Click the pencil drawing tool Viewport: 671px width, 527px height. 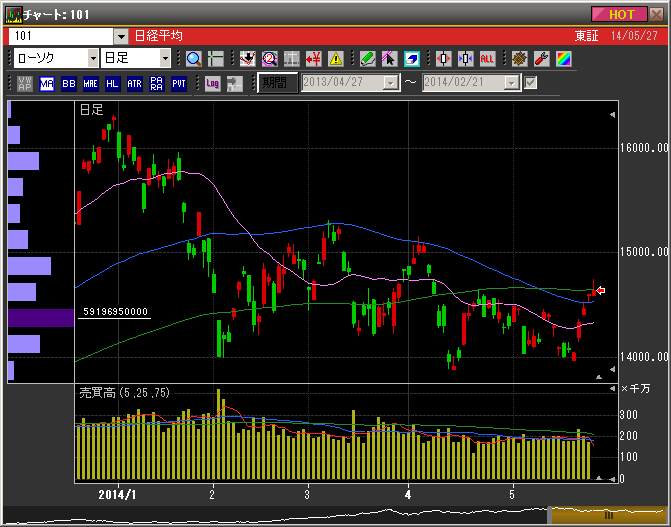(x=367, y=58)
